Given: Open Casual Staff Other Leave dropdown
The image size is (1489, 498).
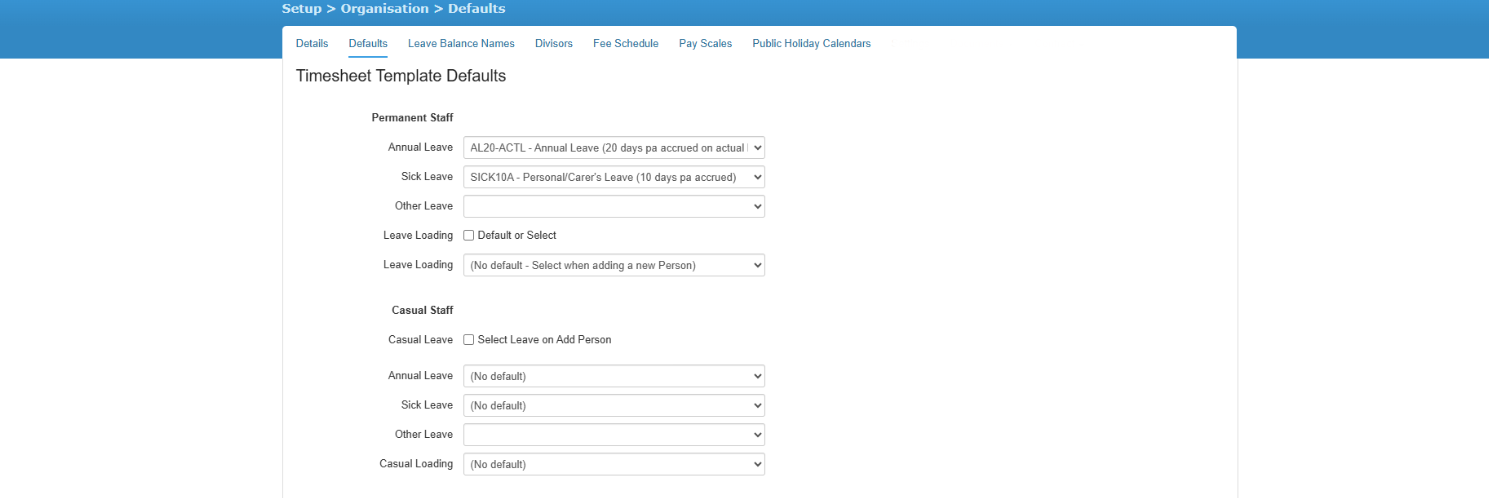Looking at the screenshot, I should tap(614, 435).
